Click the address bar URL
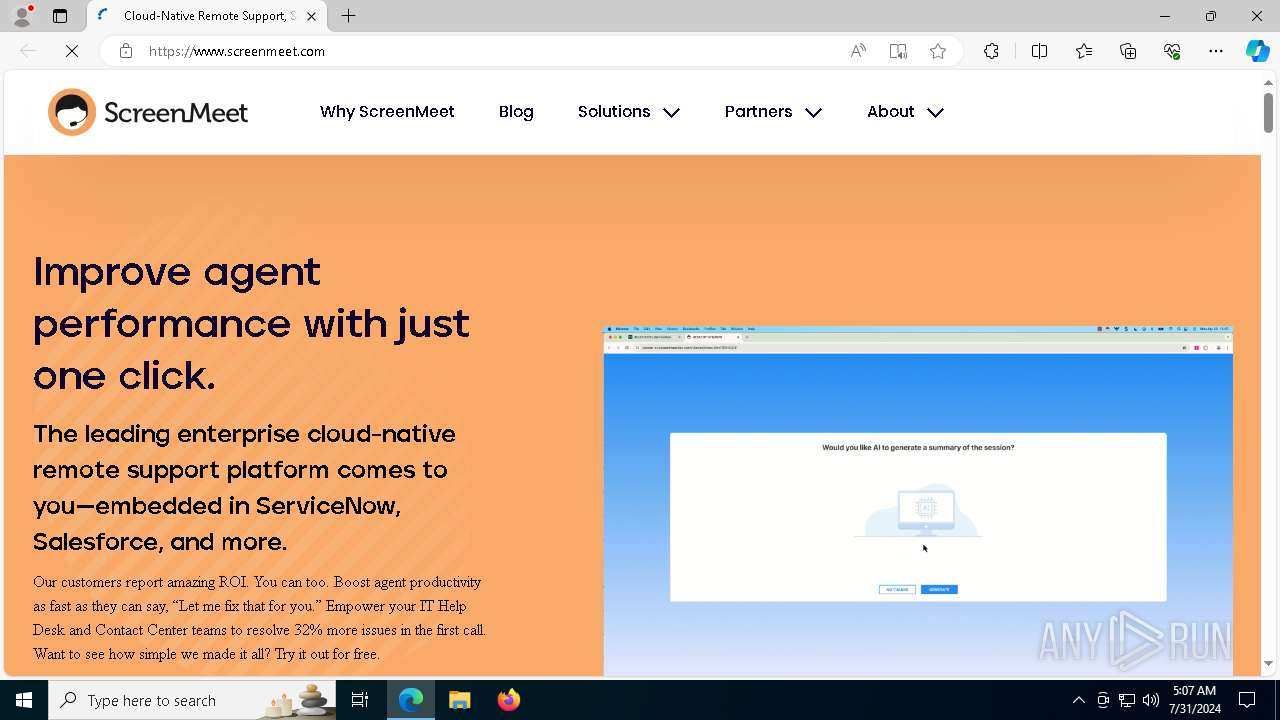The height and width of the screenshot is (720, 1280). tap(237, 51)
